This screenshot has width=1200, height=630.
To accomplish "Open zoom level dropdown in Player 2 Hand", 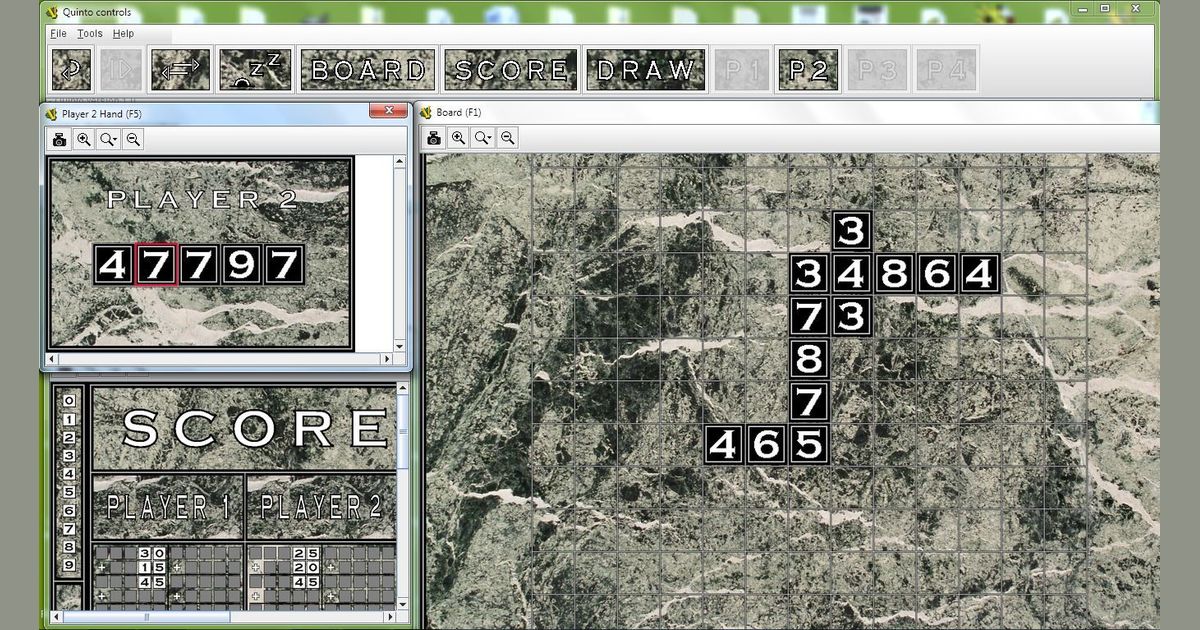I will click(109, 140).
